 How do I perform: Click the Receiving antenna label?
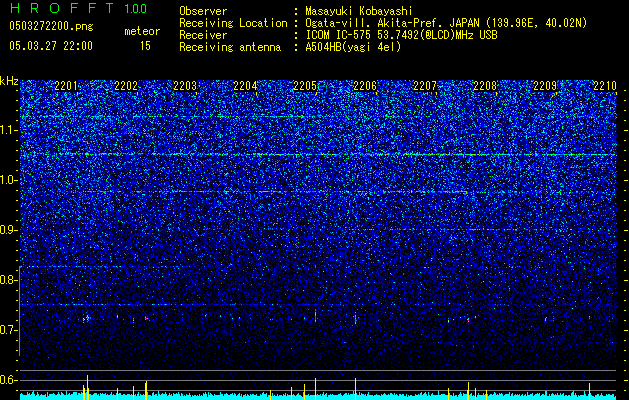pyautogui.click(x=230, y=47)
